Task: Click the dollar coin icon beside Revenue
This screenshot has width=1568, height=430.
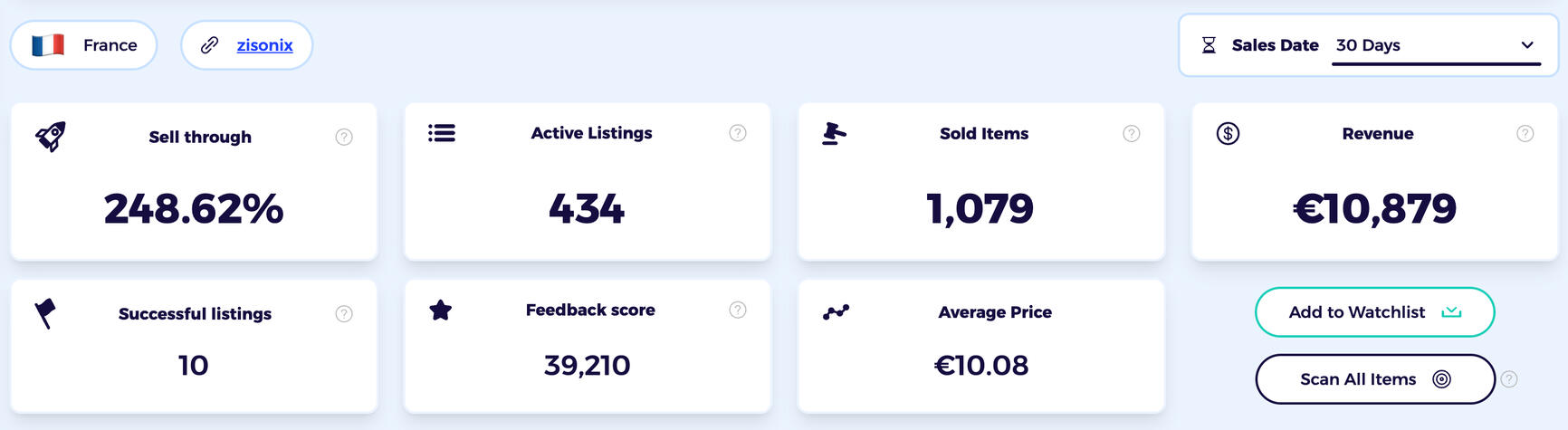Action: point(1228,134)
